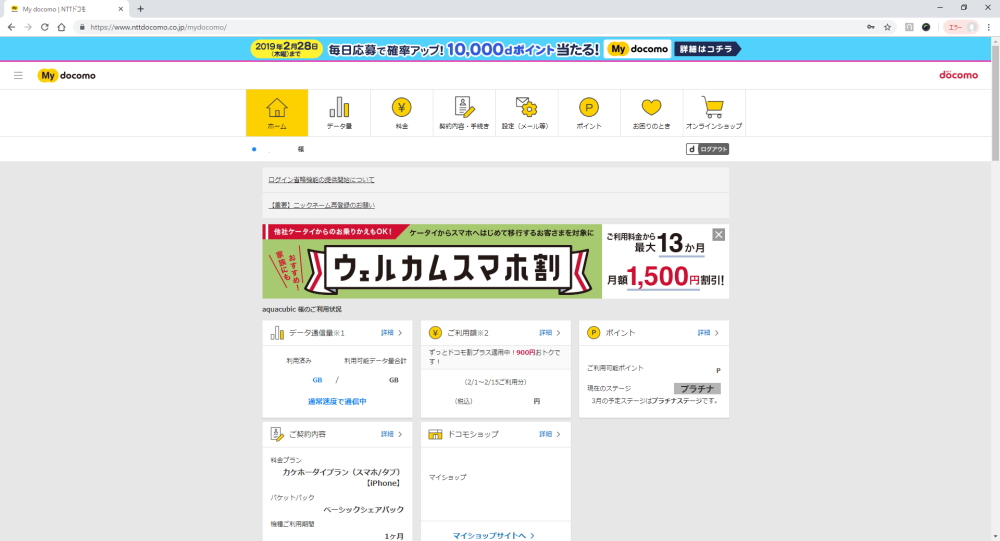
Task: Click the ベーシックシェアパック text
Action: [364, 510]
